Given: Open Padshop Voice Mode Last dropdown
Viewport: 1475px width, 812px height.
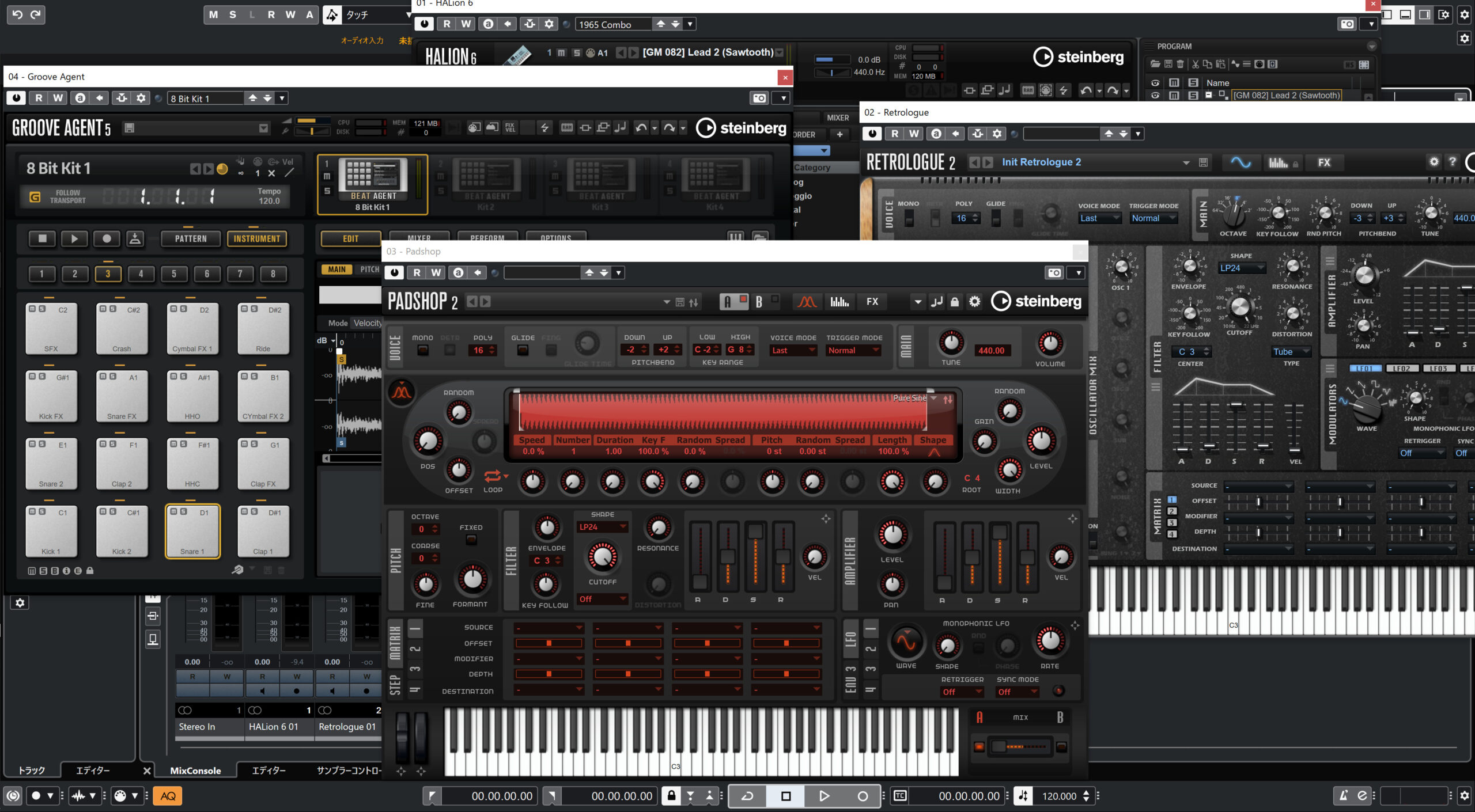Looking at the screenshot, I should click(x=793, y=350).
